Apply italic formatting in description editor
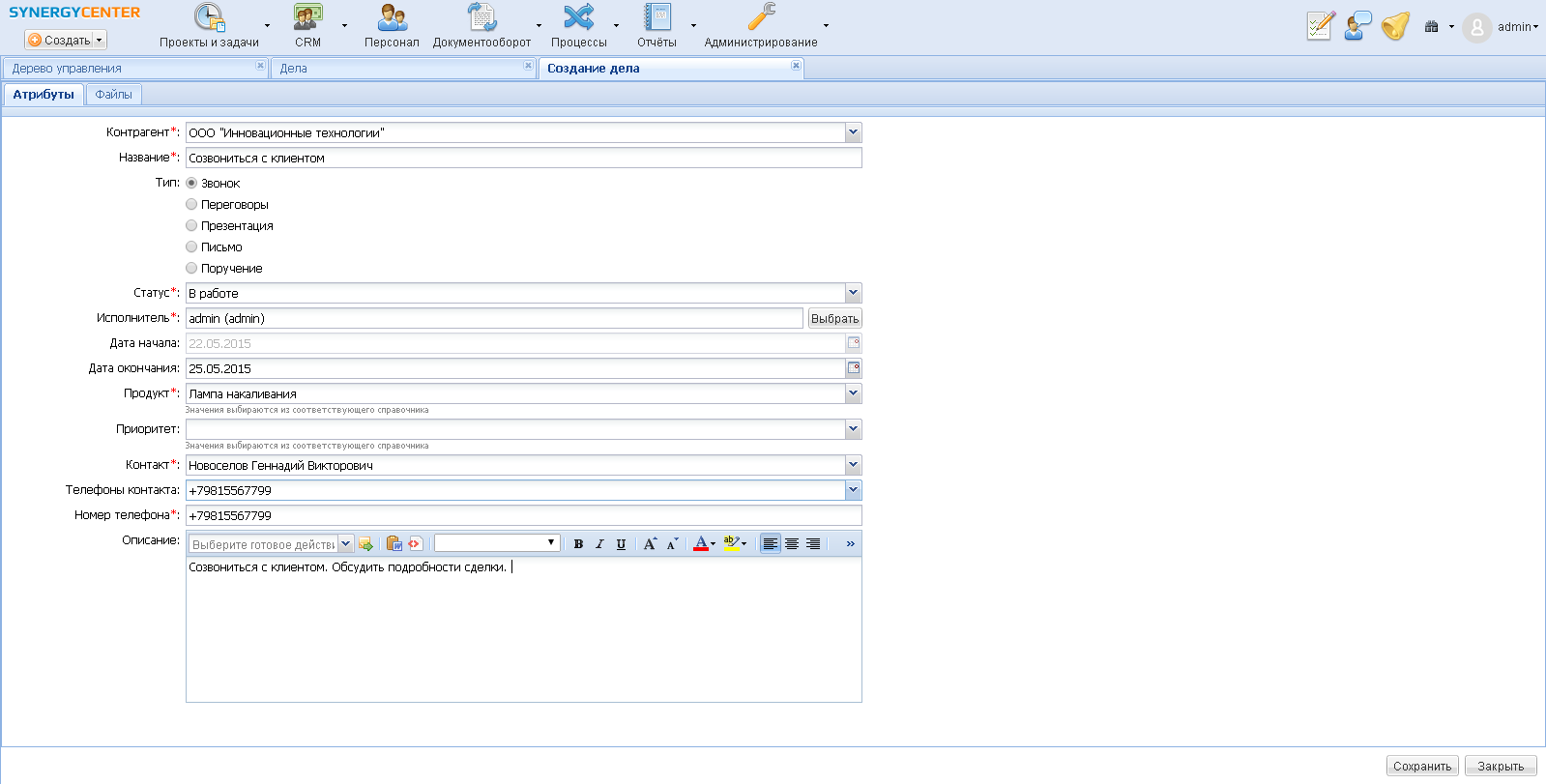Image resolution: width=1546 pixels, height=784 pixels. [599, 544]
